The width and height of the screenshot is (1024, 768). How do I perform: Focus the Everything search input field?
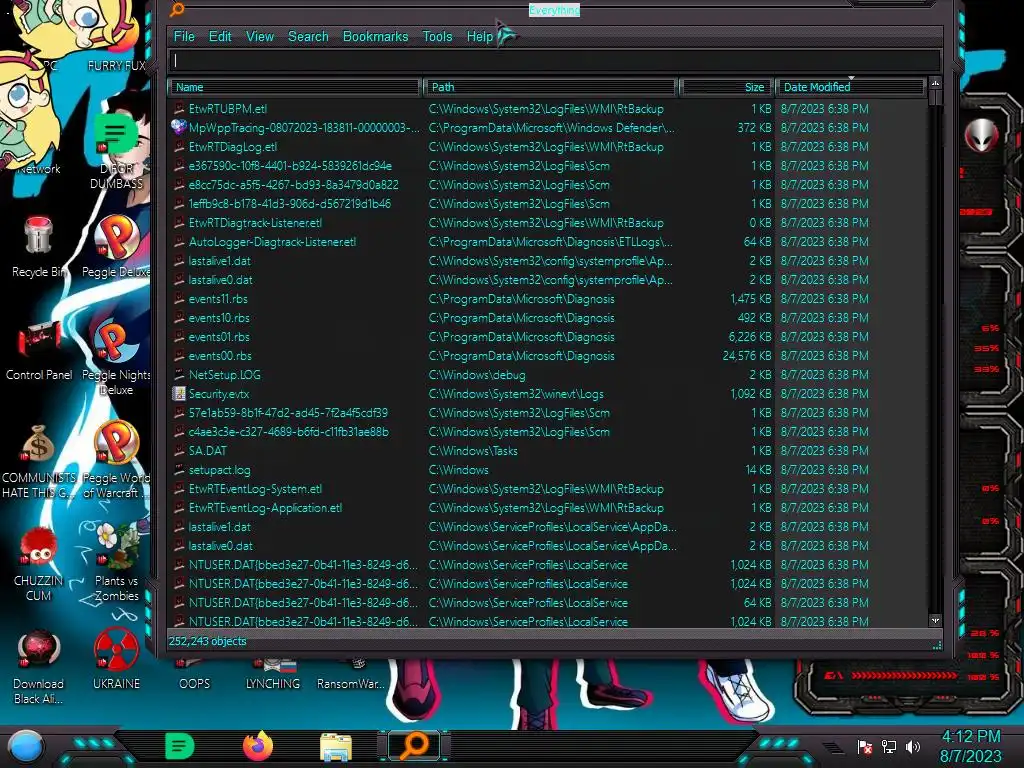click(555, 61)
